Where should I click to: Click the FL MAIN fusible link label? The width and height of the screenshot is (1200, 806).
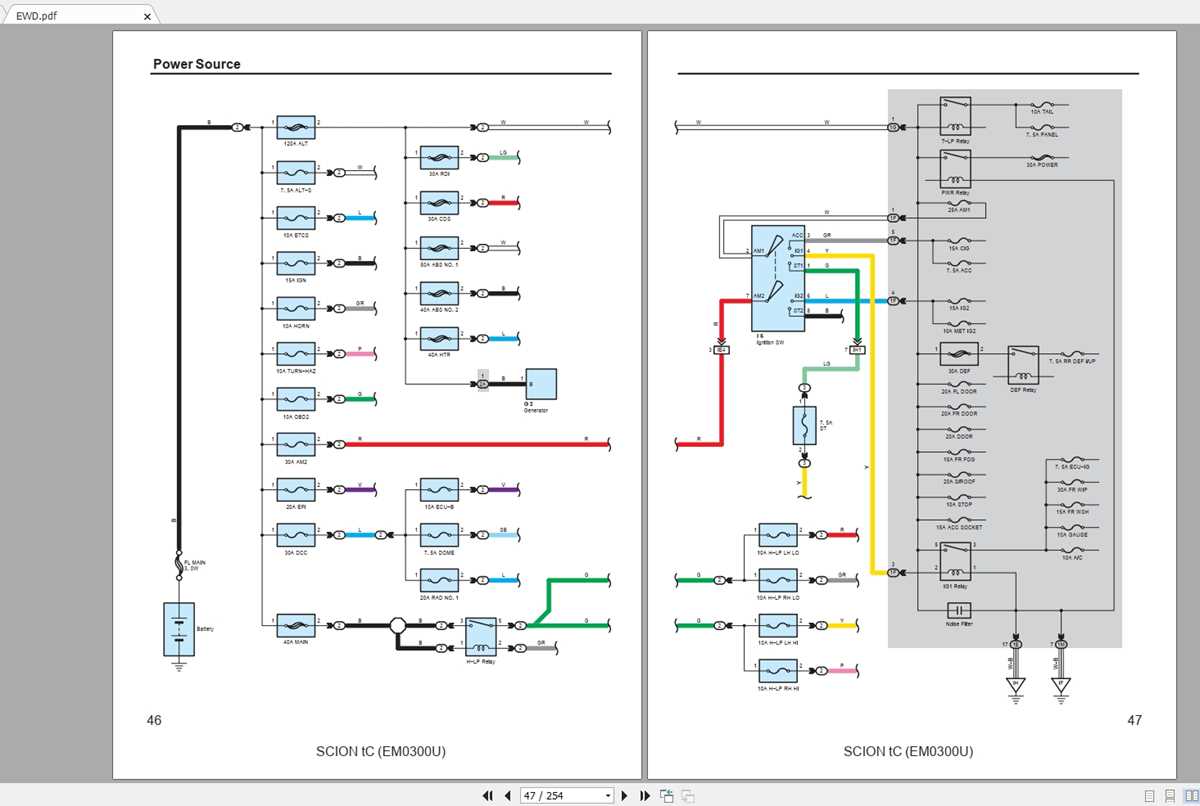pyautogui.click(x=194, y=565)
